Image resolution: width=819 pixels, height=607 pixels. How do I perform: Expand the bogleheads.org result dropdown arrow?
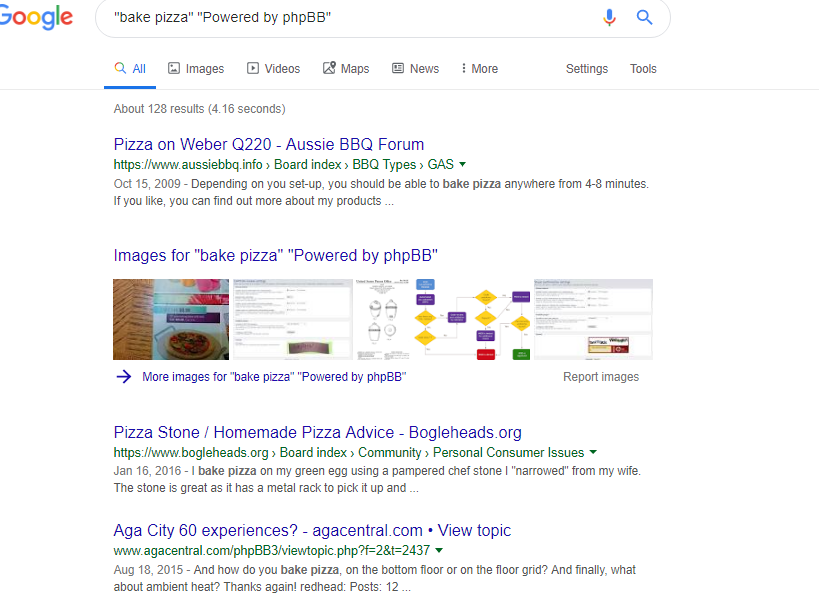(x=593, y=452)
